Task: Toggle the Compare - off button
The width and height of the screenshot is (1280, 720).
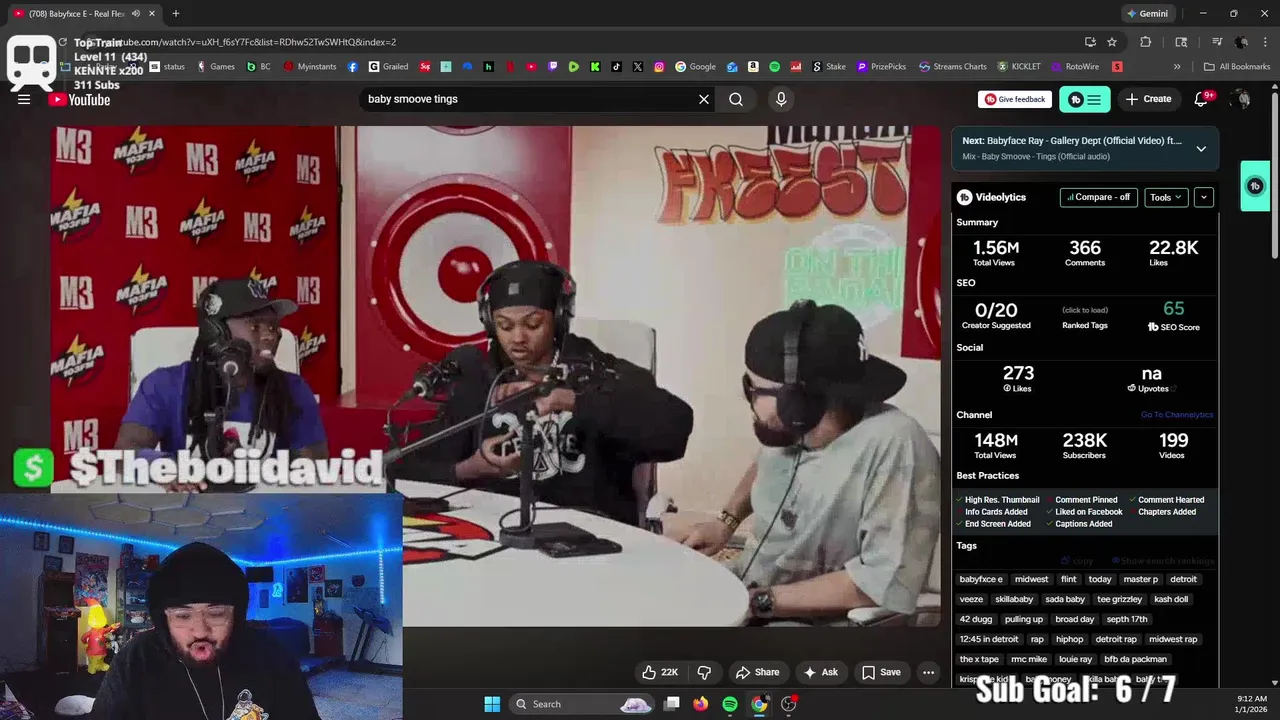Action: coord(1099,197)
